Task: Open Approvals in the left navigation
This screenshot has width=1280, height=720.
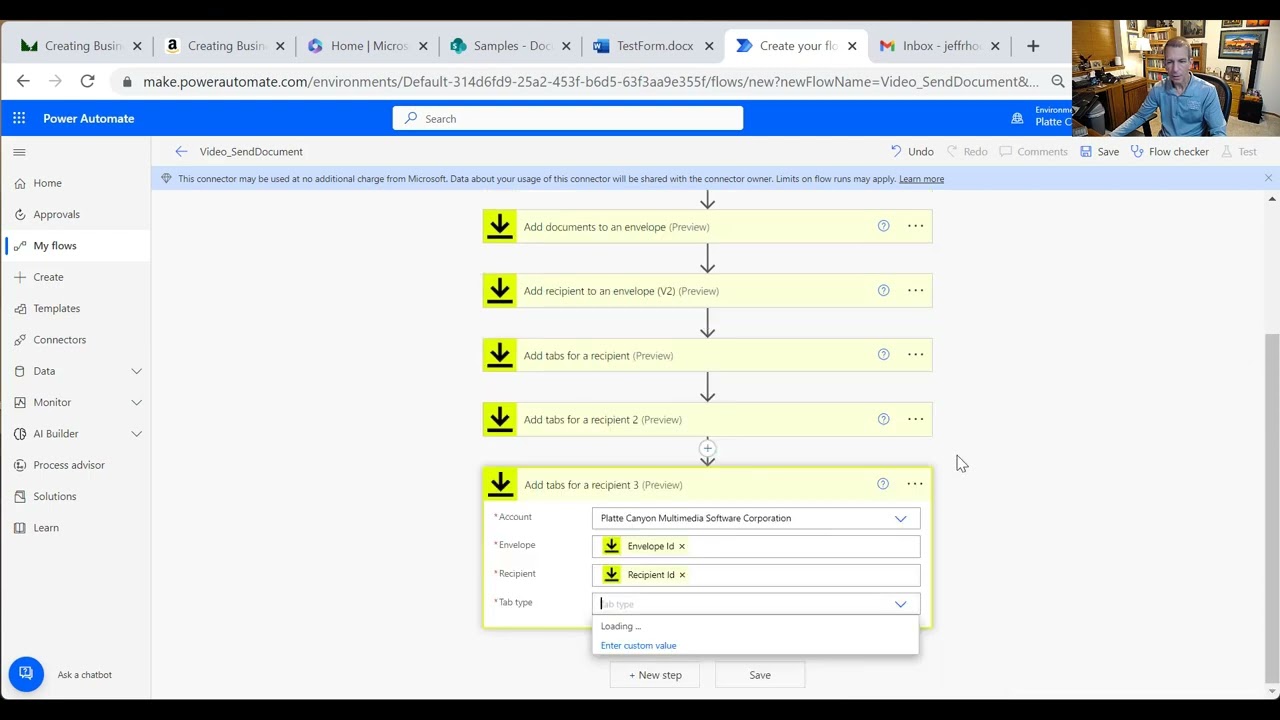Action: pos(76,214)
